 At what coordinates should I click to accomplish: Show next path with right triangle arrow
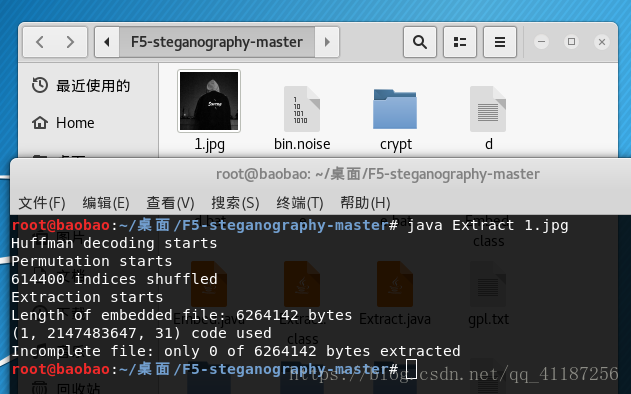click(x=327, y=42)
